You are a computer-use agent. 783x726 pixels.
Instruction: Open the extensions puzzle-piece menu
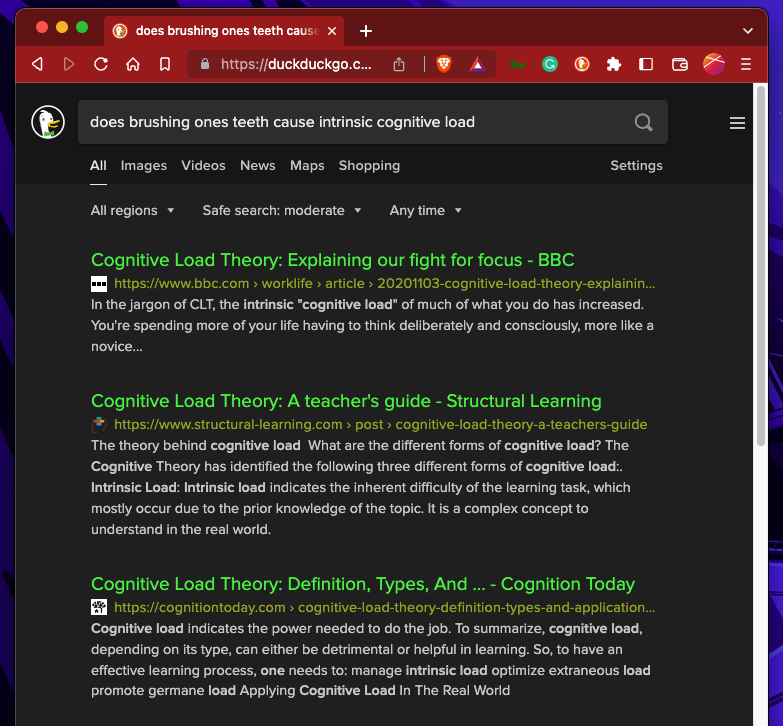tap(614, 64)
